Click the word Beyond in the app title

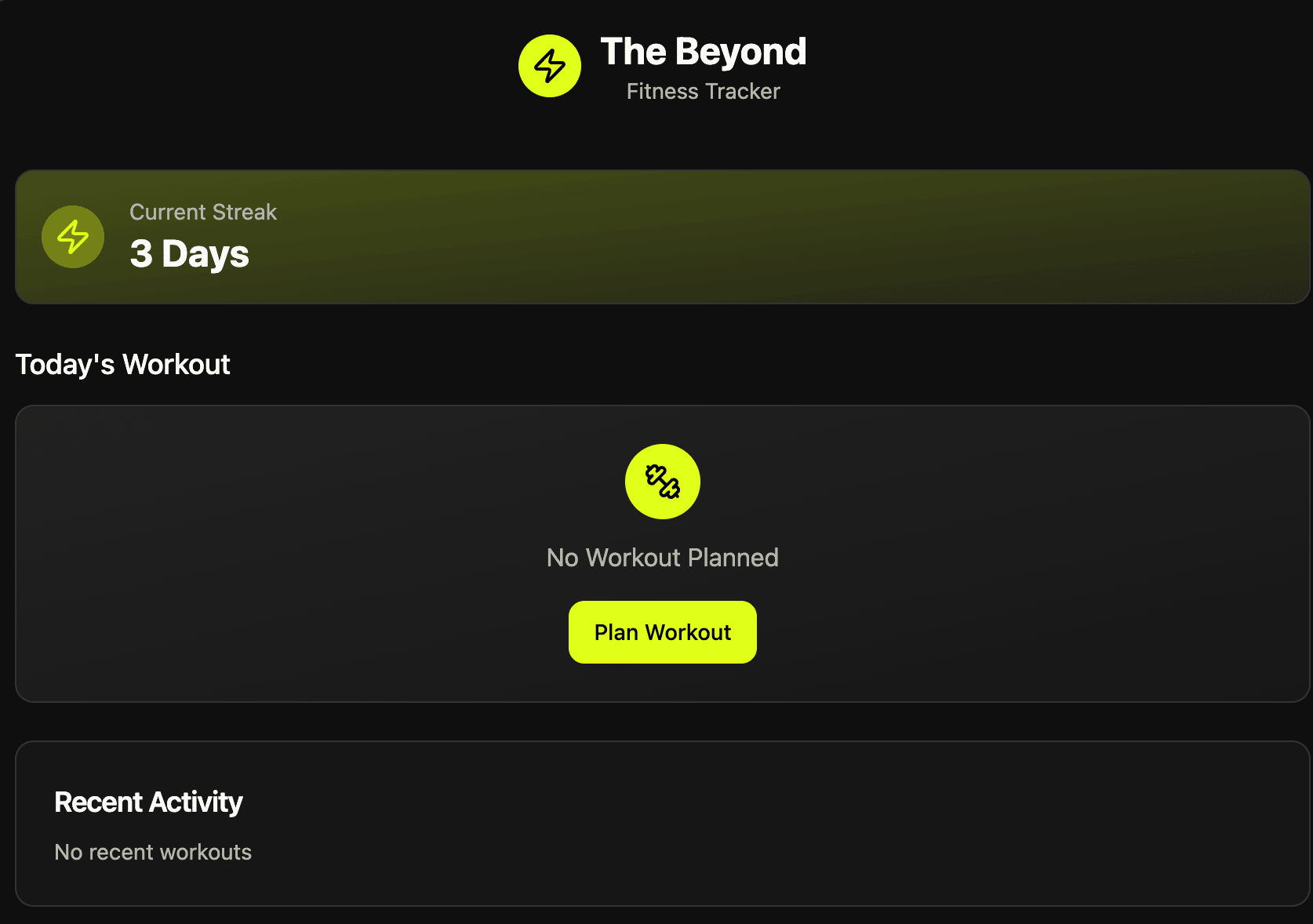click(x=741, y=53)
